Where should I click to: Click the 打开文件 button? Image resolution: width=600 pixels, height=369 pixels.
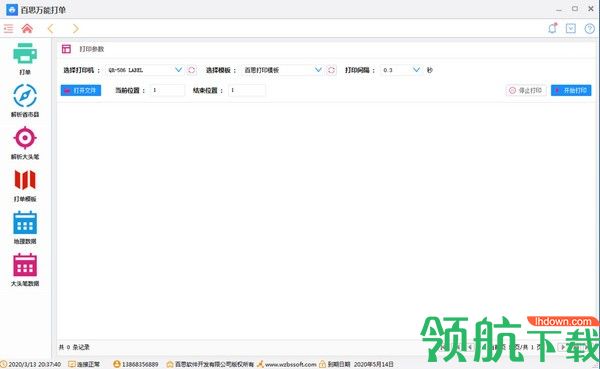click(81, 90)
